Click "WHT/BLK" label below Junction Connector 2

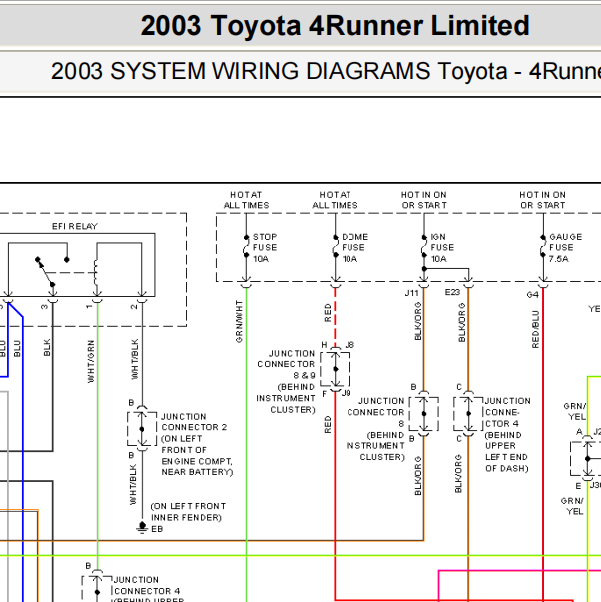tap(133, 485)
